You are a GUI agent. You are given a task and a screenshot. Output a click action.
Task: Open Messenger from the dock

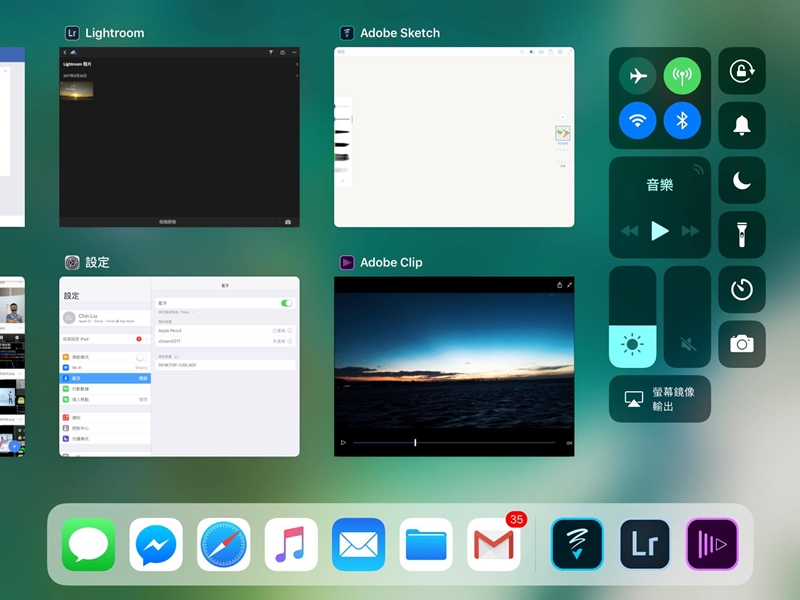click(156, 544)
